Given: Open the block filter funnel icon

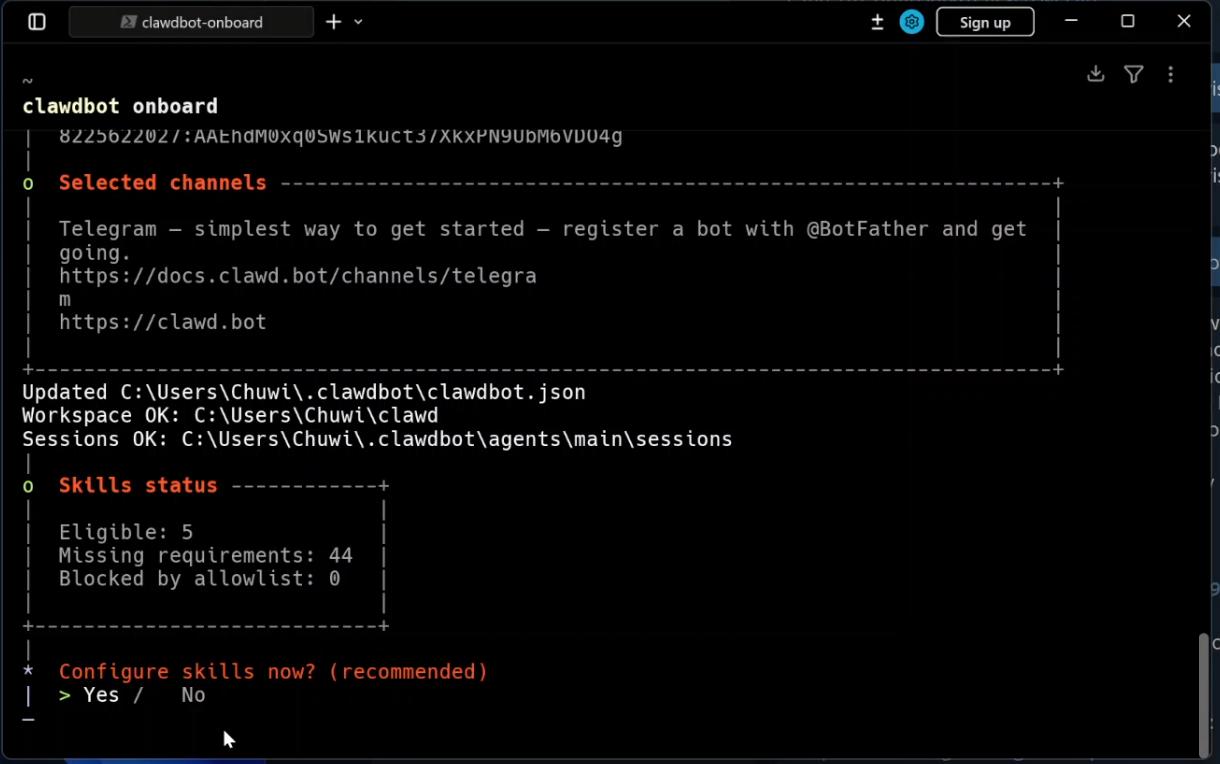Looking at the screenshot, I should tap(1133, 74).
